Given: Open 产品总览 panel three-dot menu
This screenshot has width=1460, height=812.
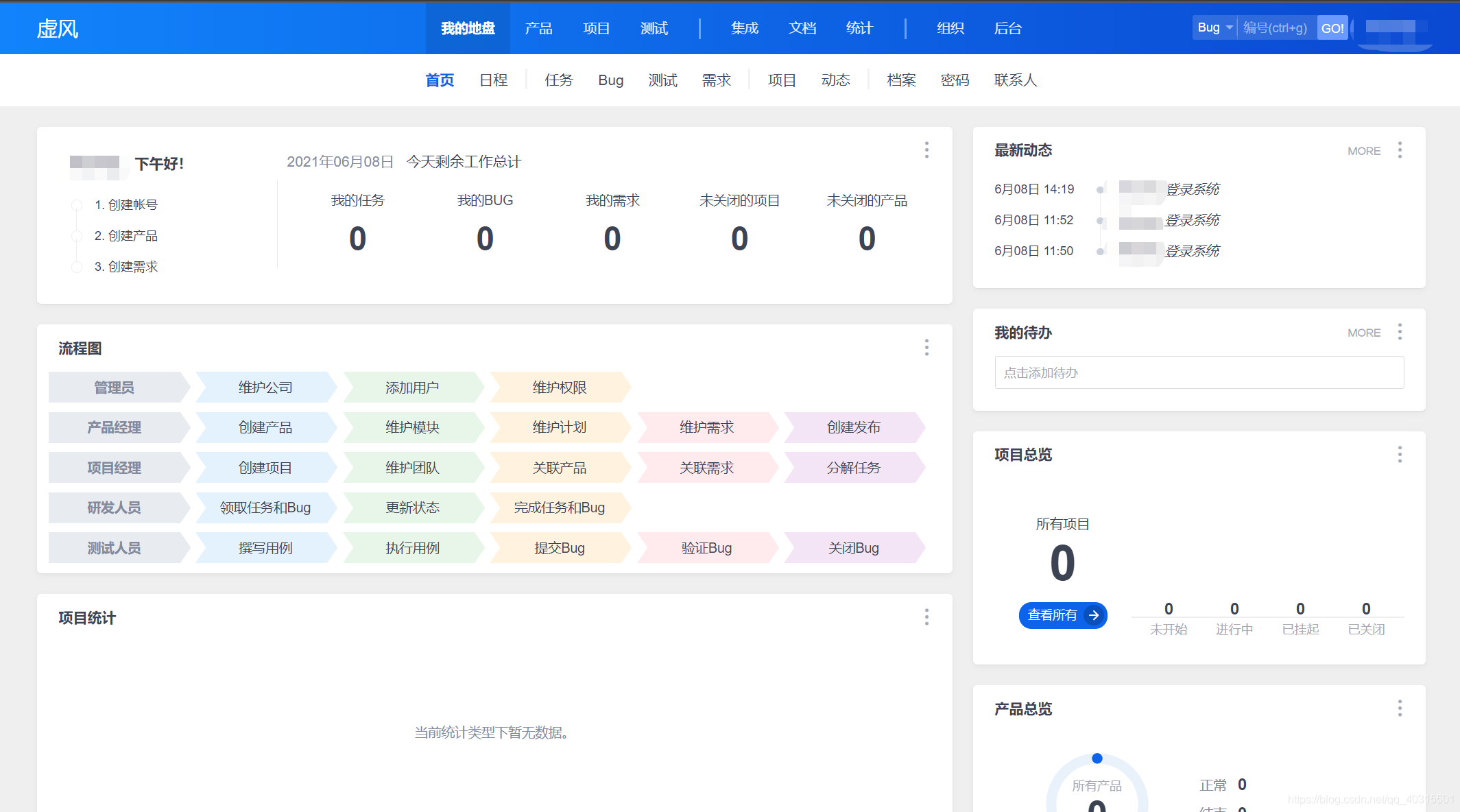Looking at the screenshot, I should [x=1400, y=708].
